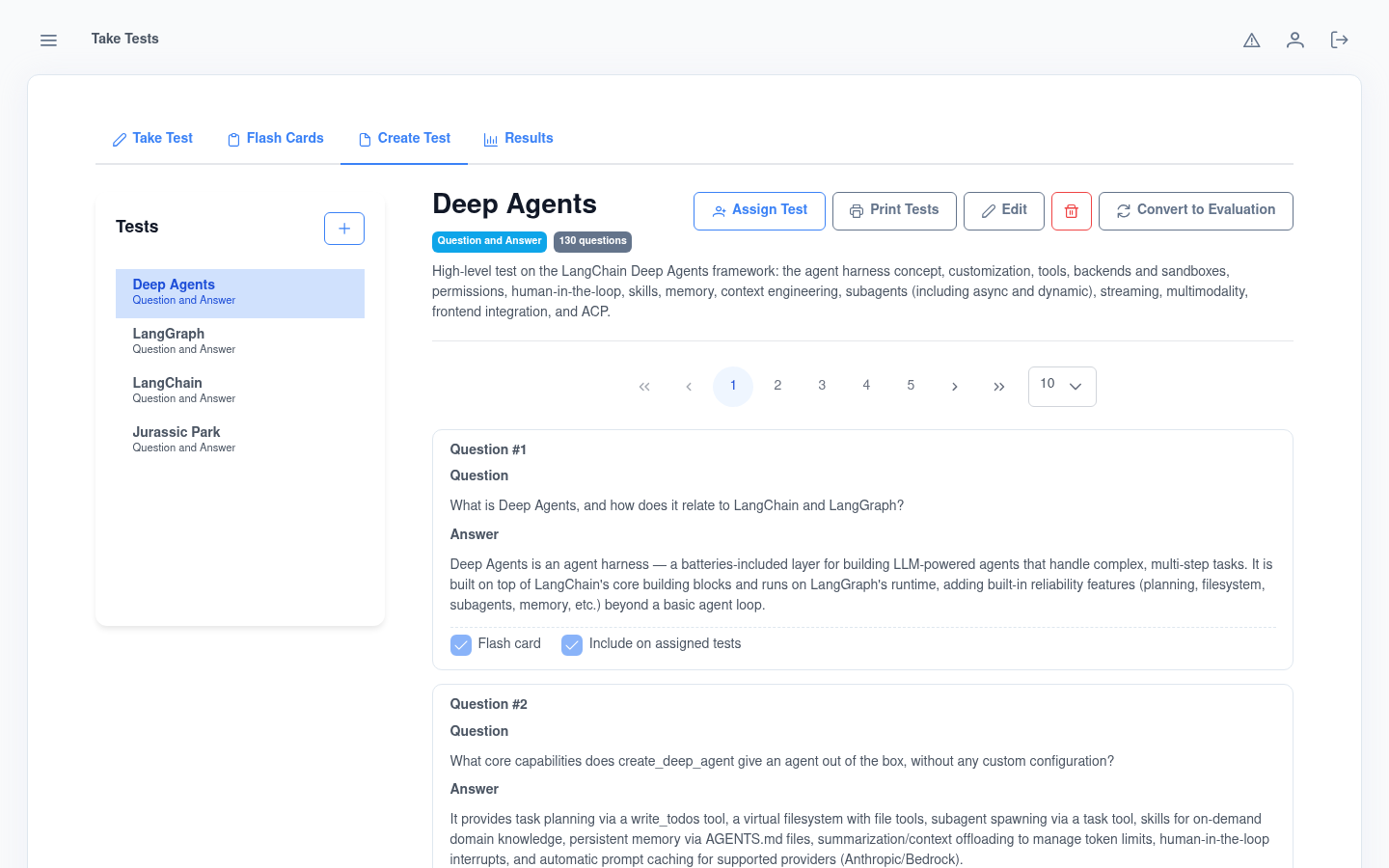The height and width of the screenshot is (868, 1389).
Task: Click the warning triangle alert icon
Action: (1252, 40)
